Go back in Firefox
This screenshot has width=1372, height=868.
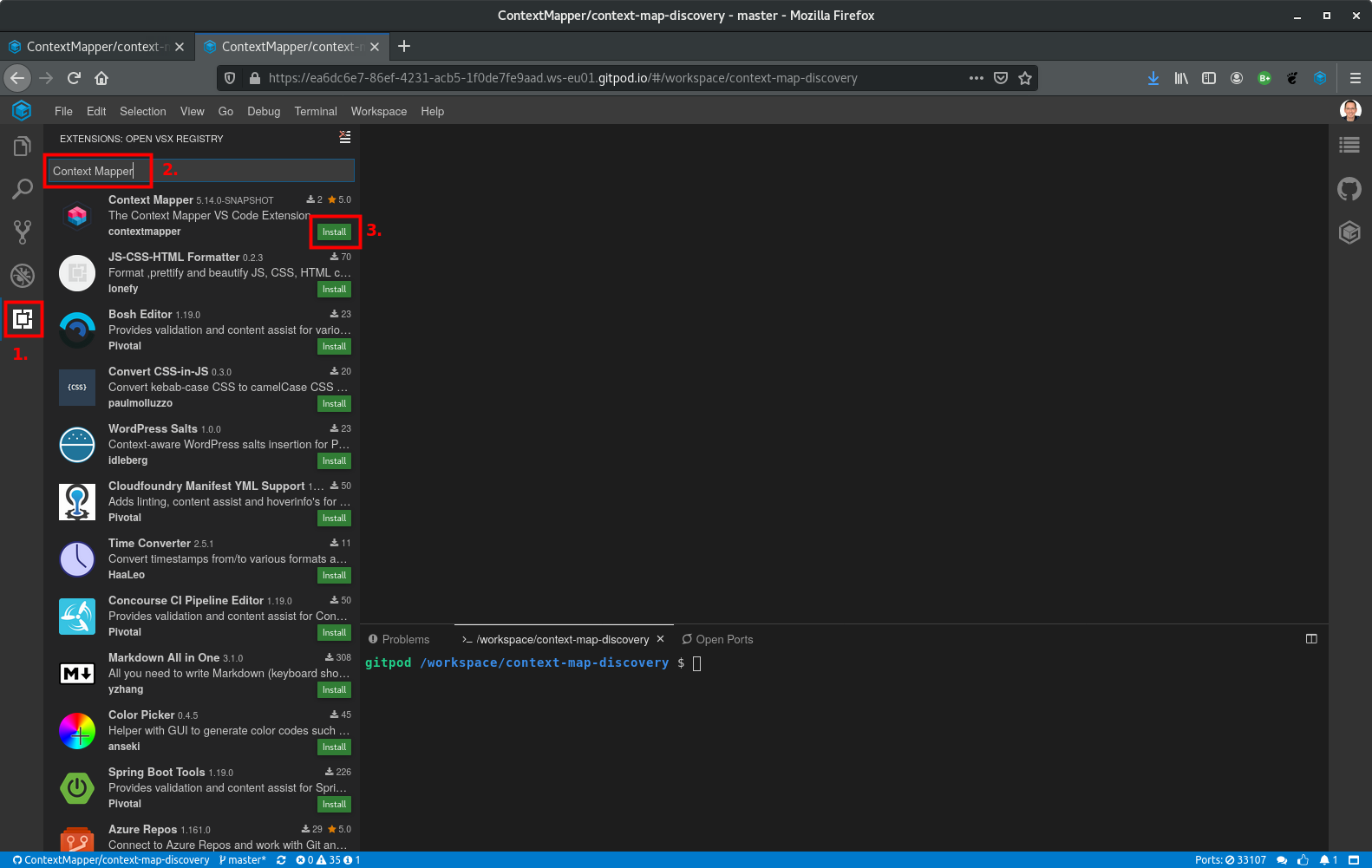[17, 78]
